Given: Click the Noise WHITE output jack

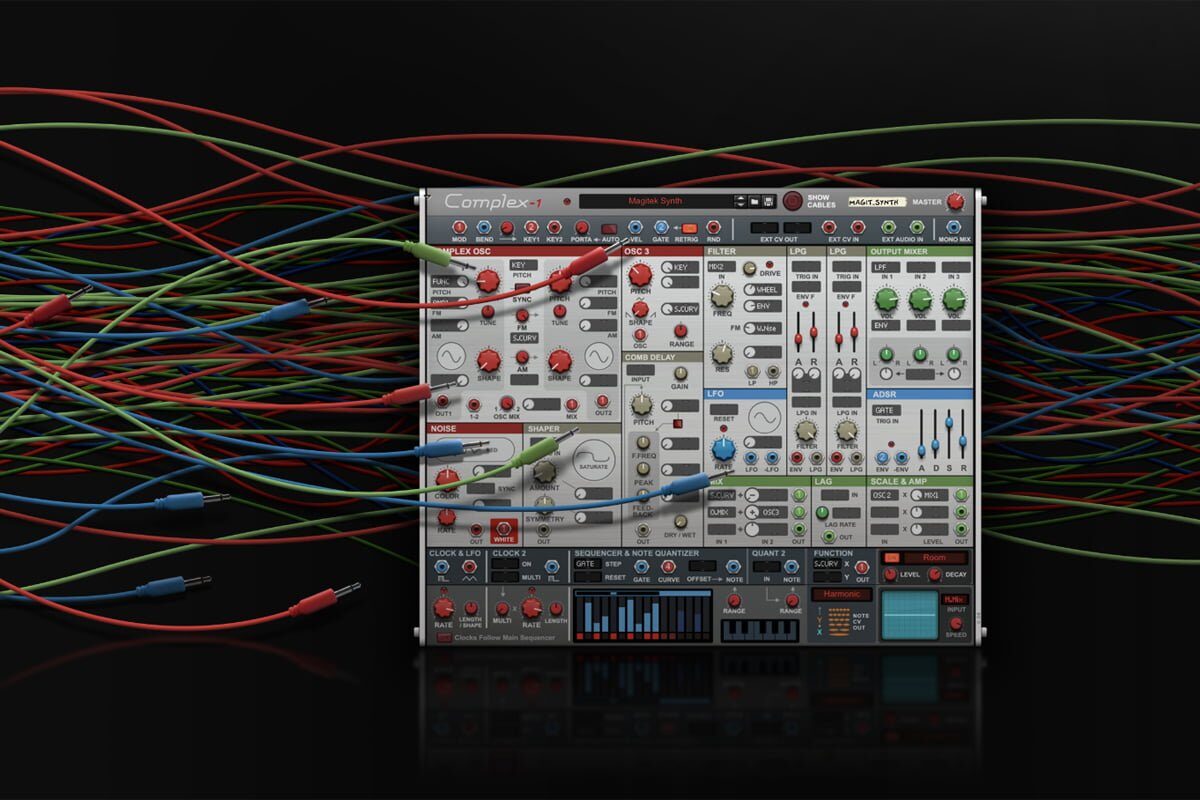Looking at the screenshot, I should 504,527.
